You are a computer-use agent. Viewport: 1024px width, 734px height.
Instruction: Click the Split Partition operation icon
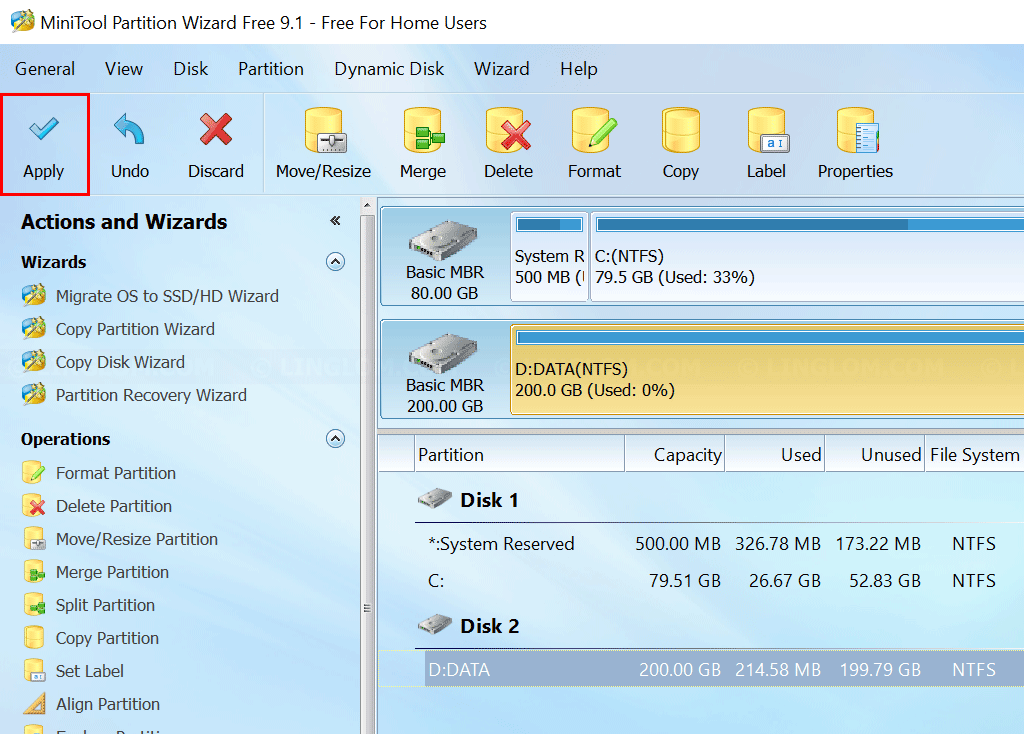[x=34, y=605]
